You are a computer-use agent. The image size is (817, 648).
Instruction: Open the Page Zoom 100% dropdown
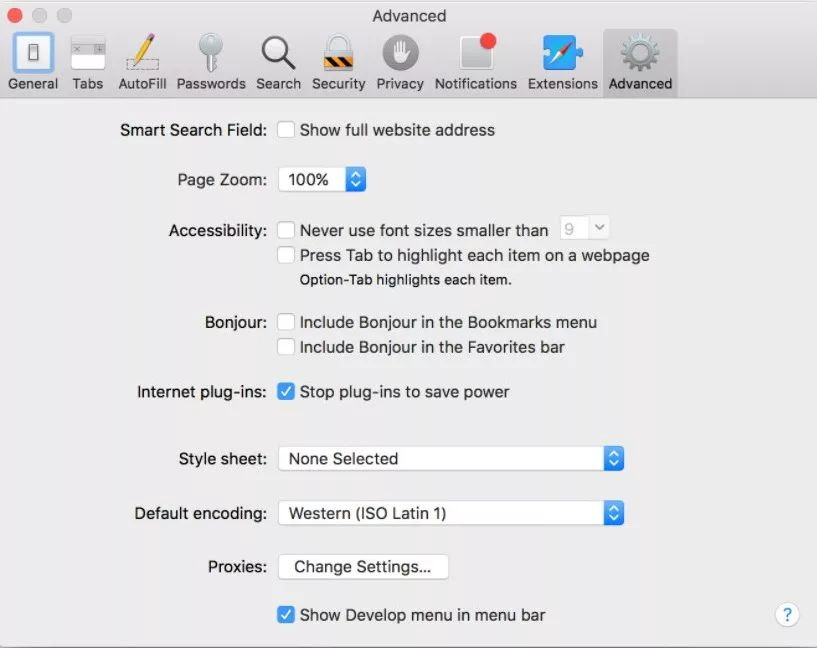[322, 180]
